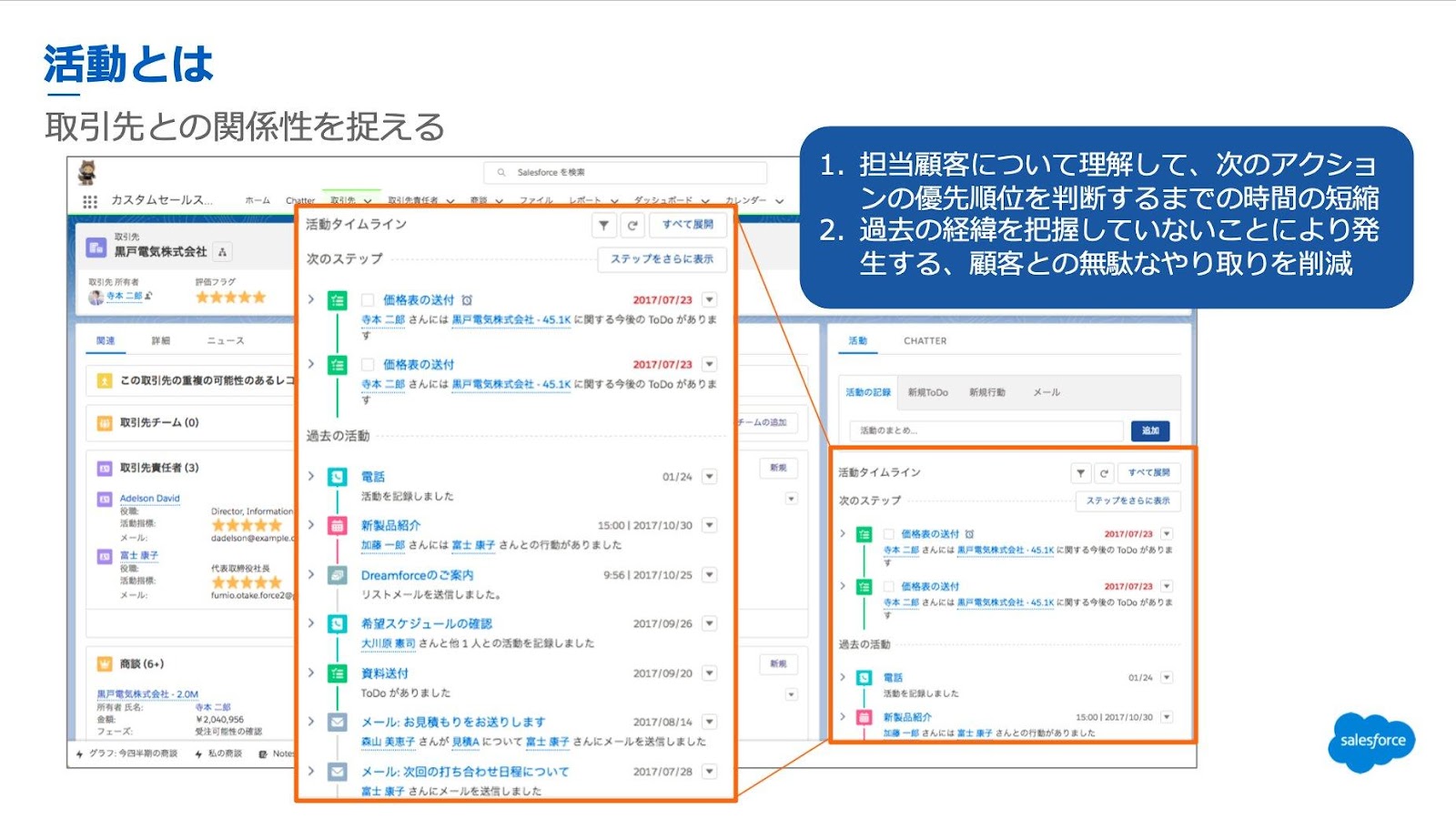This screenshot has height=819, width=1456.
Task: Click the refresh icon in enlarged 活動タイムライン
Action: tap(632, 225)
